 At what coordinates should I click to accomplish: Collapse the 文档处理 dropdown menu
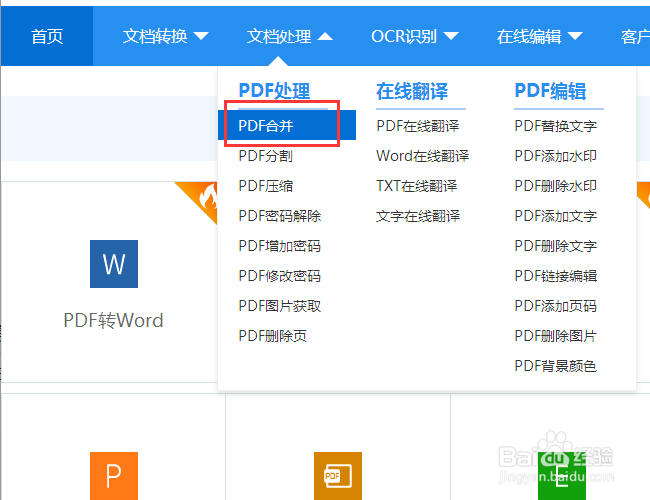(289, 36)
